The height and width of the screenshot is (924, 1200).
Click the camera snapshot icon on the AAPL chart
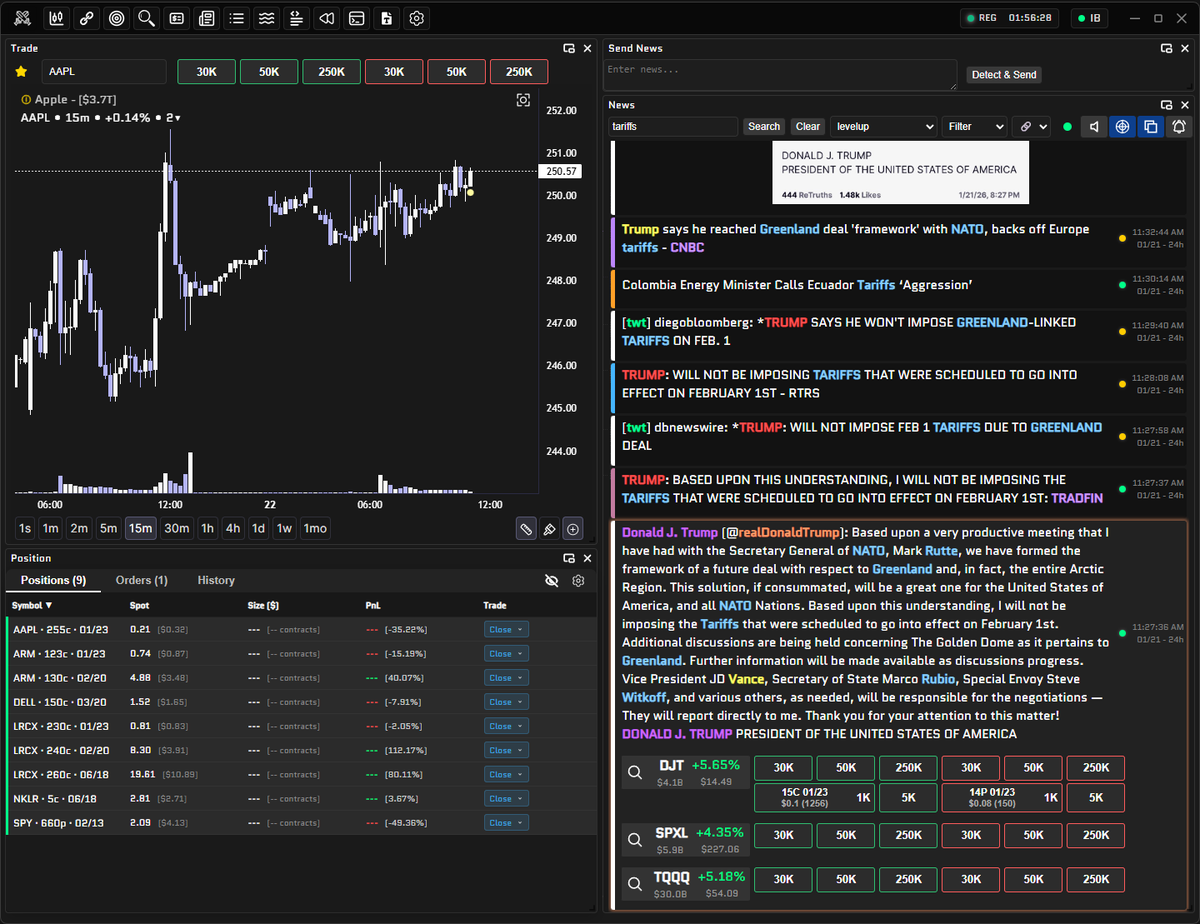[x=523, y=100]
